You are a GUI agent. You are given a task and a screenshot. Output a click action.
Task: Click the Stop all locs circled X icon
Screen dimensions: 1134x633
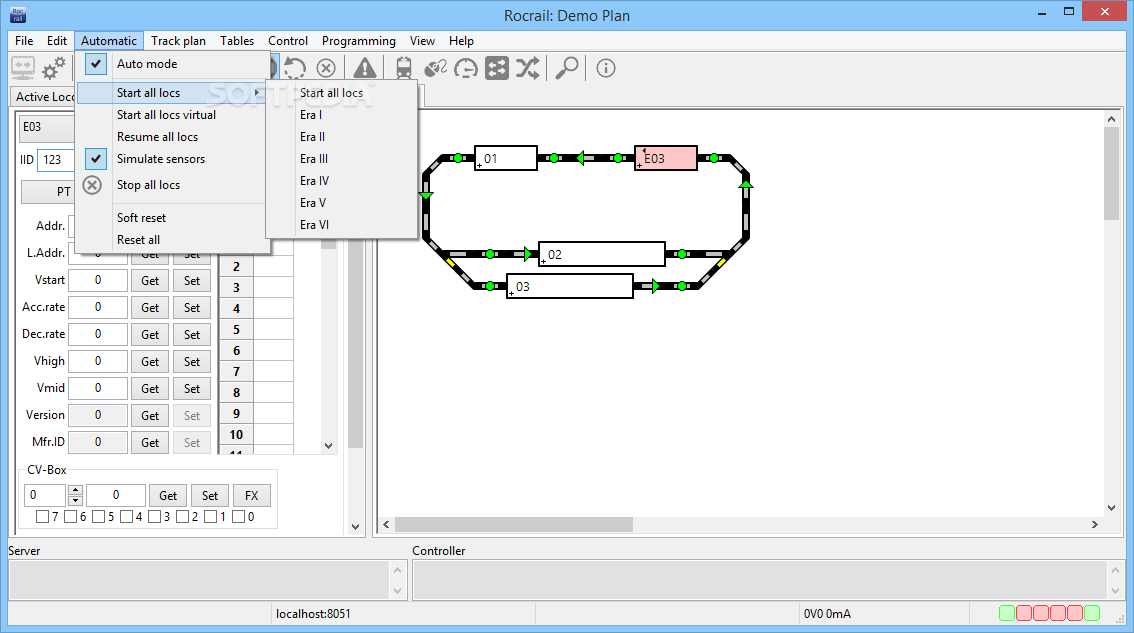(x=92, y=185)
